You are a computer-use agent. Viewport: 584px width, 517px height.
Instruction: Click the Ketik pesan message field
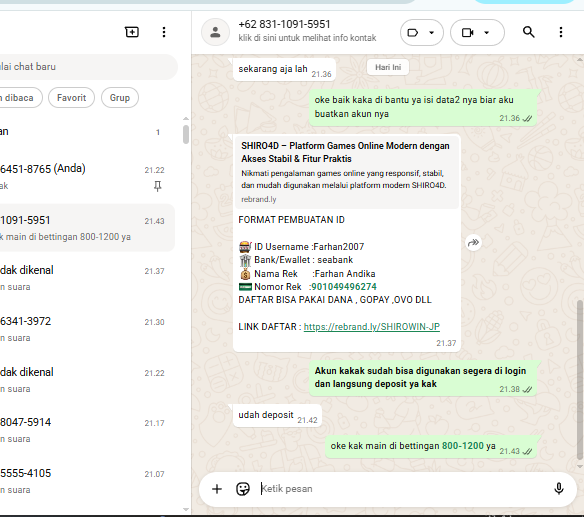coord(402,488)
